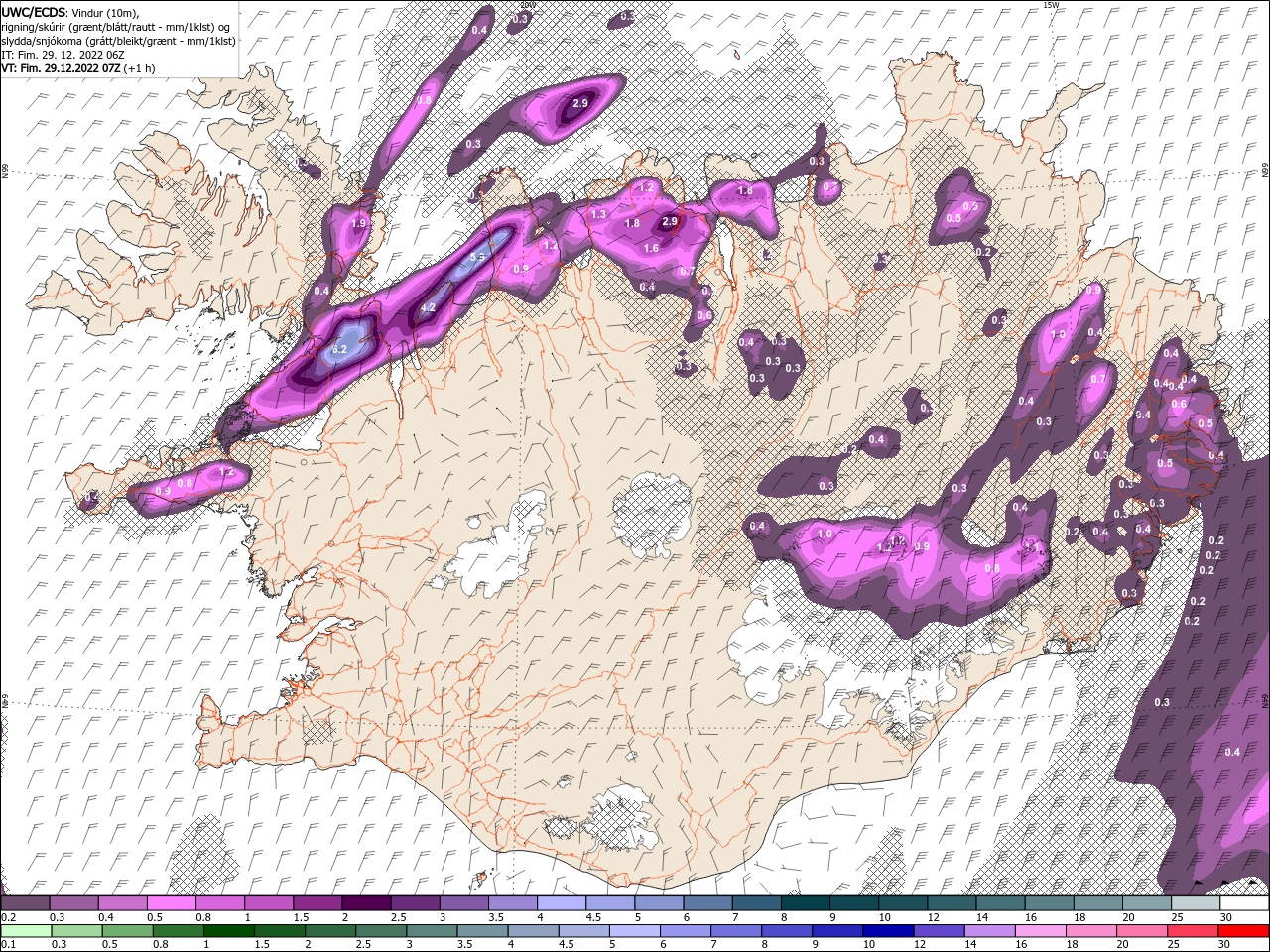Click lower legend swatch between 0.1 and 0.3
1270x952 pixels.
26,930
